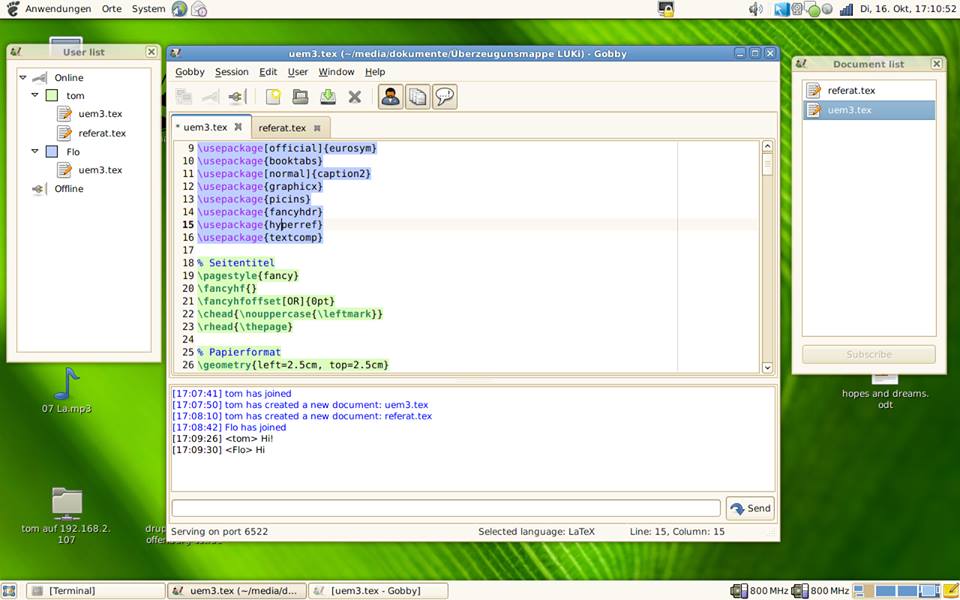Select referat.tex in the Document list
This screenshot has width=960, height=600.
coord(851,91)
